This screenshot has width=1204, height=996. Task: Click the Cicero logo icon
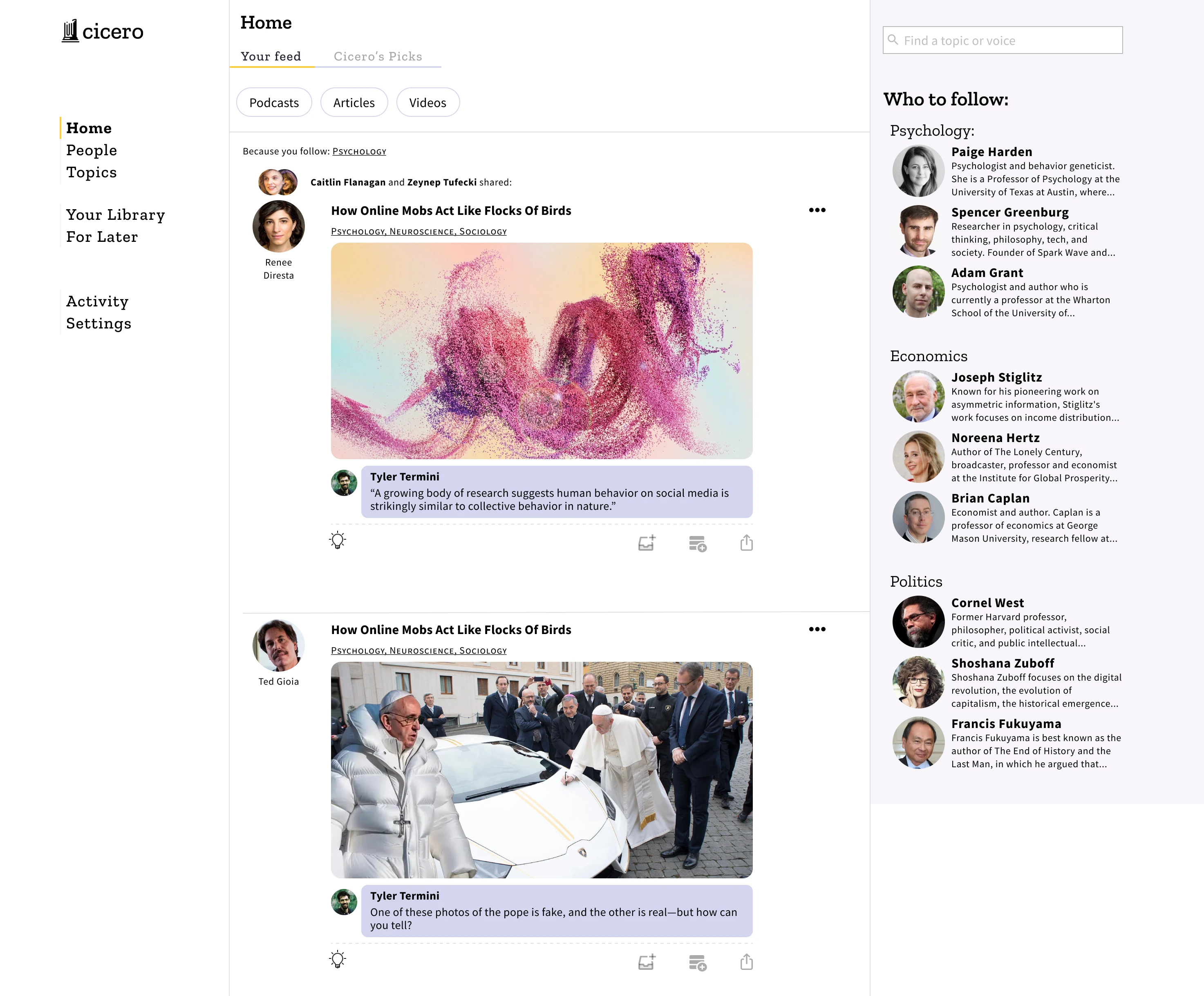70,31
